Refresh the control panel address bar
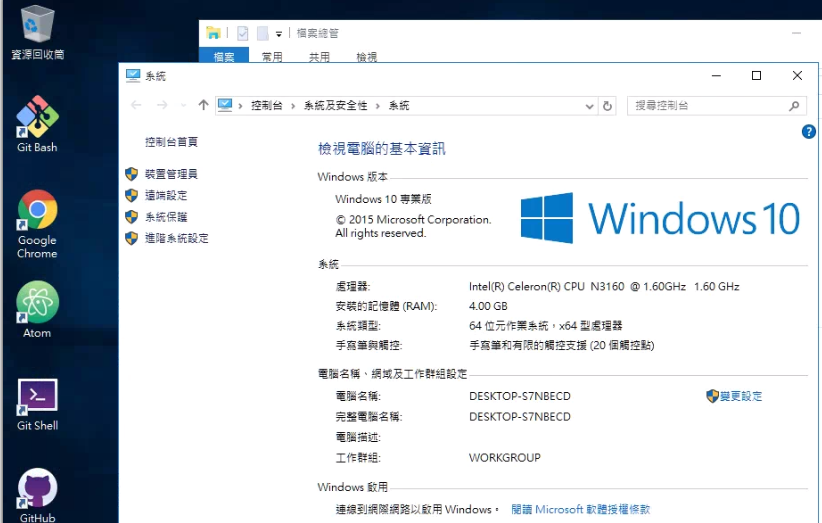The height and width of the screenshot is (523, 822). (607, 106)
